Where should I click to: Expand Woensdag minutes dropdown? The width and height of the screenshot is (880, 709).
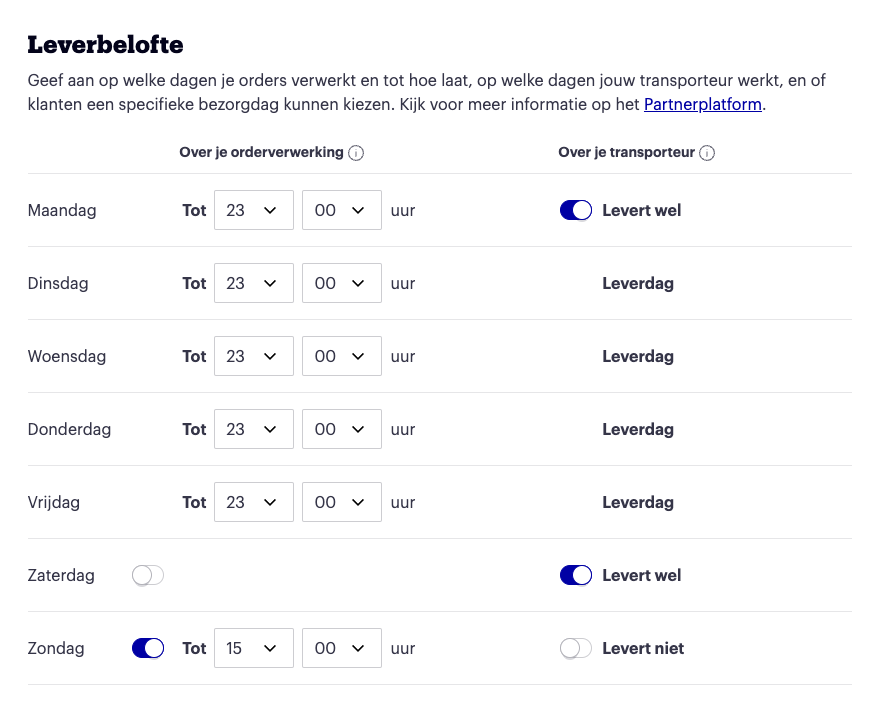point(342,356)
